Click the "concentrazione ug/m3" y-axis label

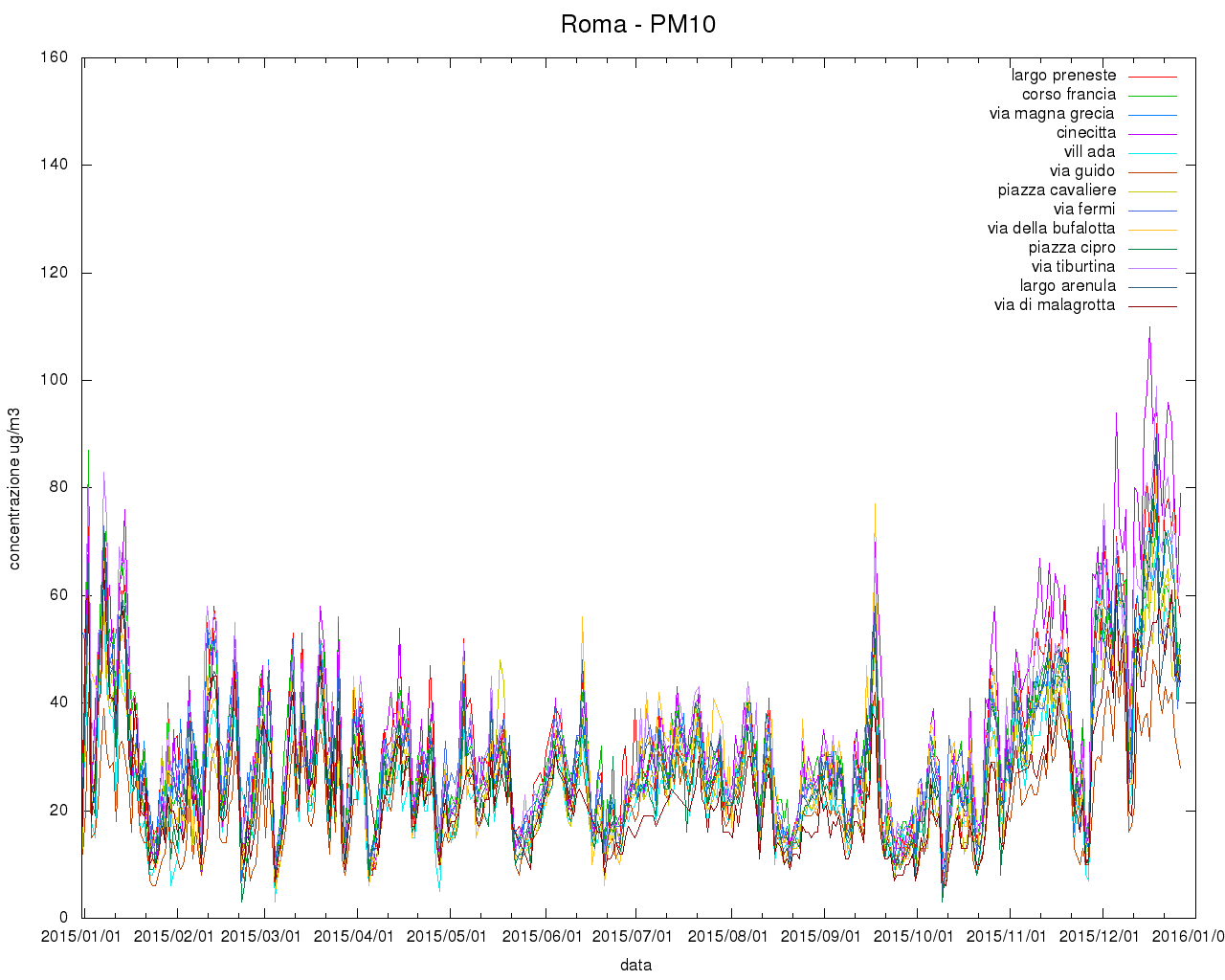[14, 487]
